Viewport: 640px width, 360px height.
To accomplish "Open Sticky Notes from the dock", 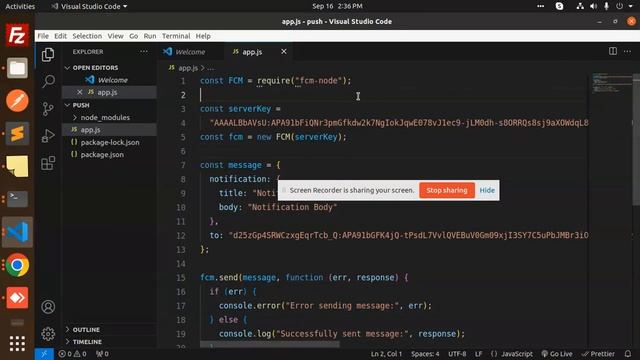I will pos(17,166).
